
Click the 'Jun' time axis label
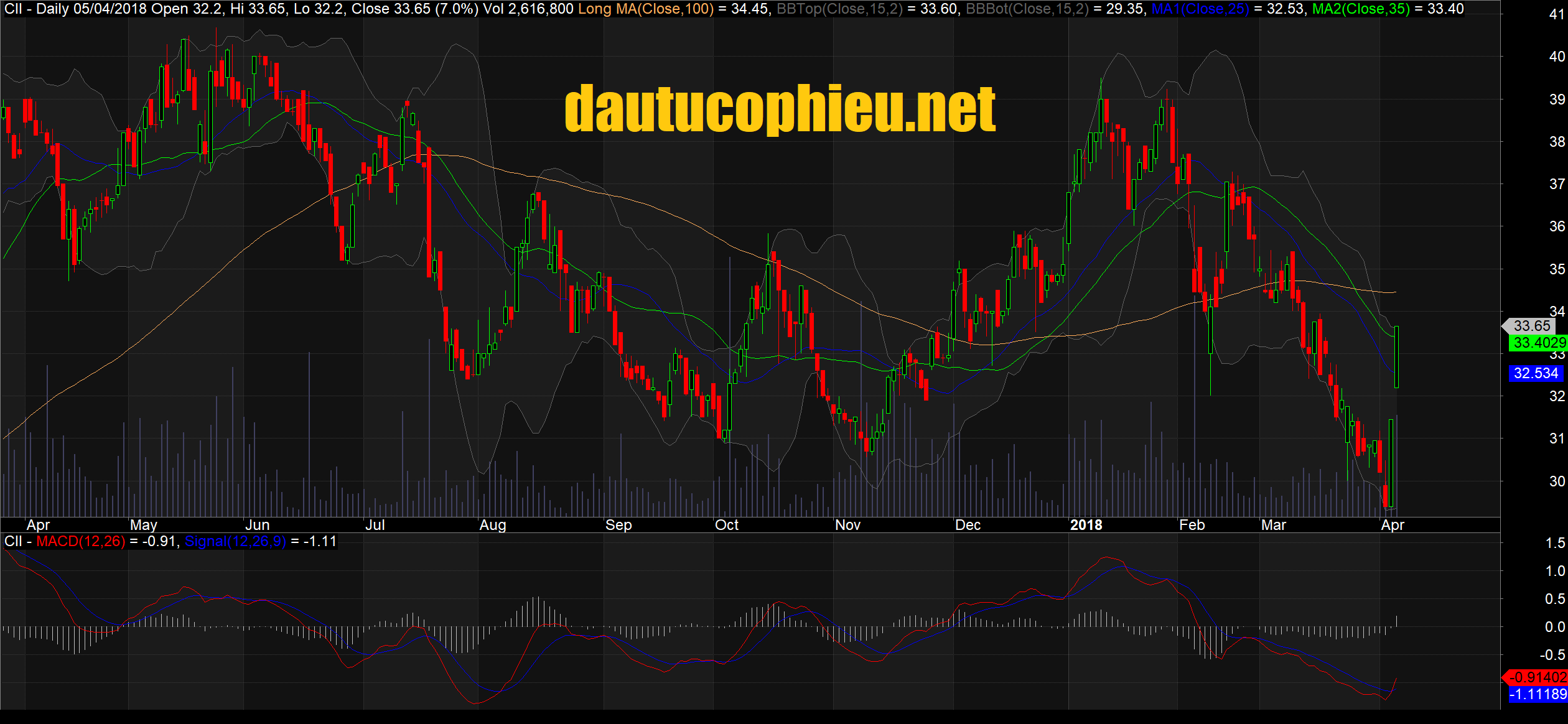[257, 525]
